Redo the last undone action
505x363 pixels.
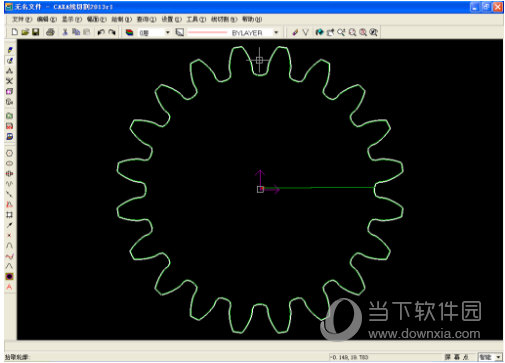pyautogui.click(x=112, y=32)
